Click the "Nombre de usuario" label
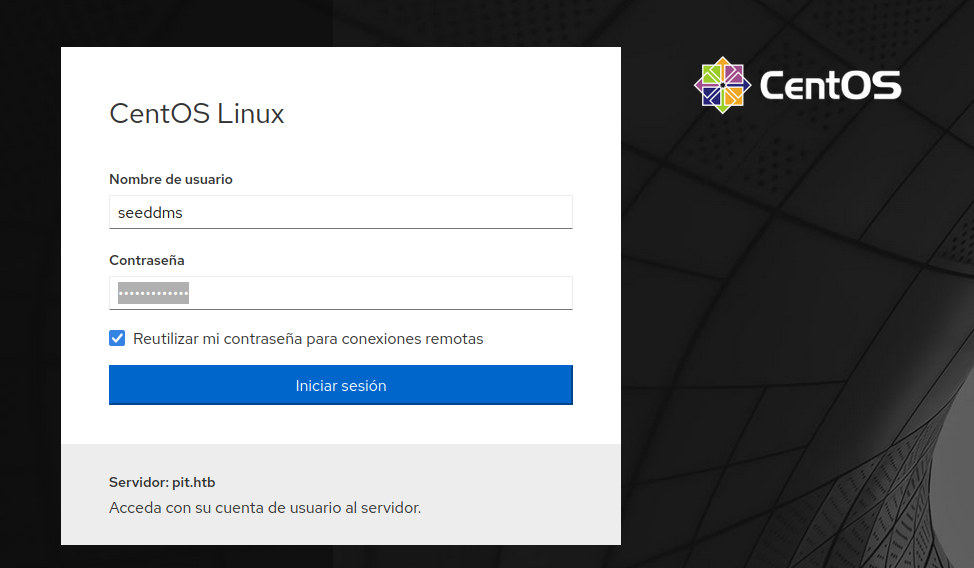Viewport: 974px width, 568px height. pyautogui.click(x=171, y=180)
